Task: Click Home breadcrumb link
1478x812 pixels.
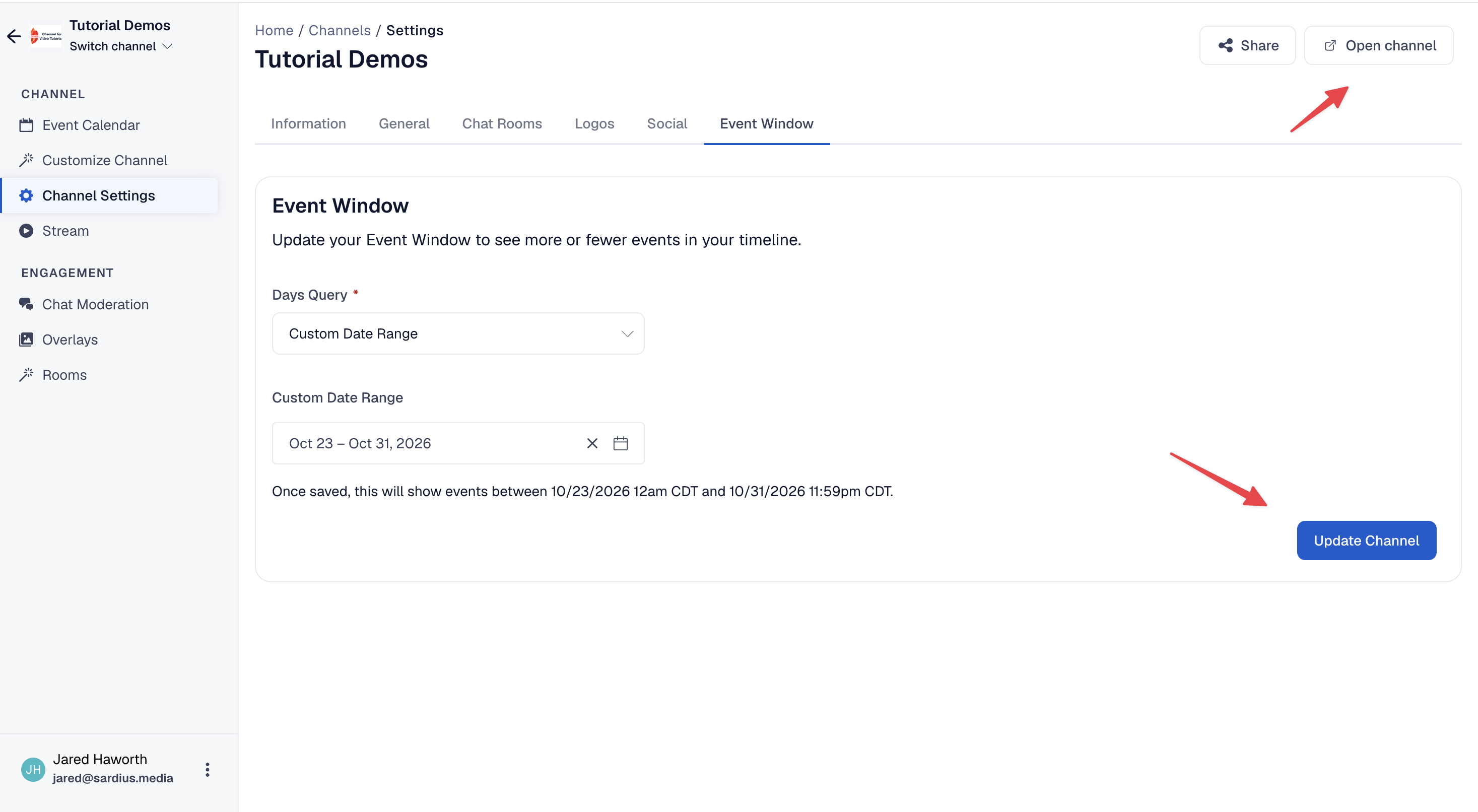Action: (x=274, y=30)
